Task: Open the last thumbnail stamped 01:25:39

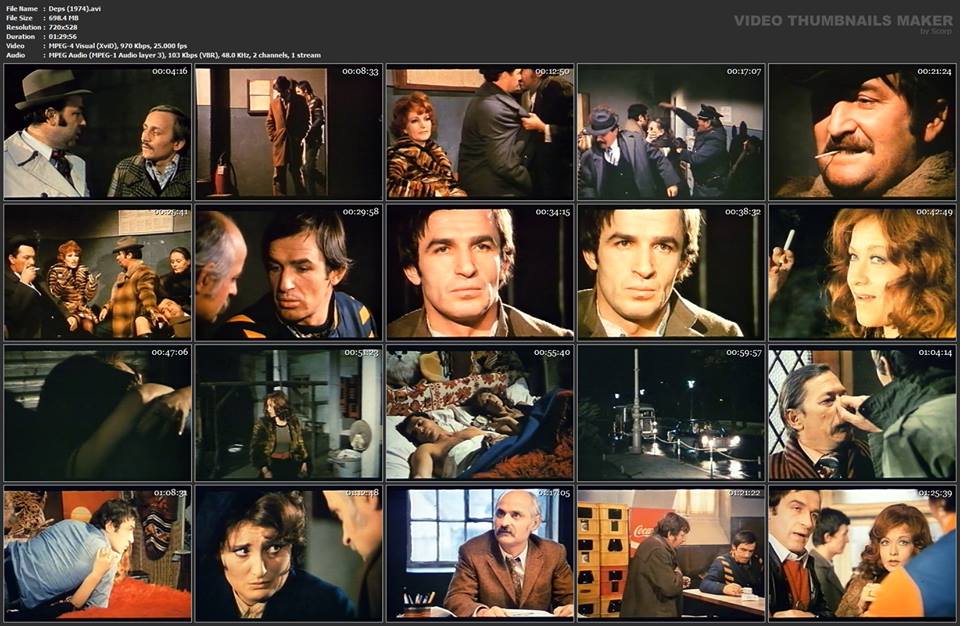Action: click(x=862, y=554)
